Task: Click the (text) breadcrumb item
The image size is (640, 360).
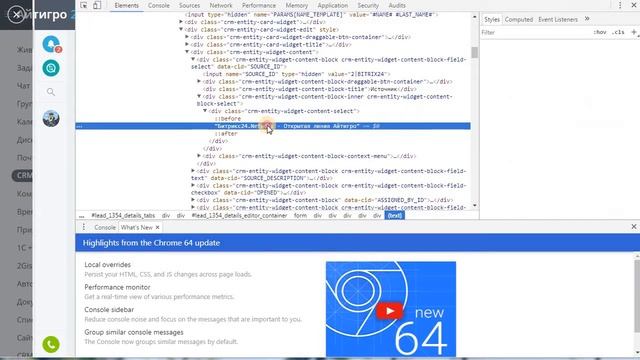Action: point(395,215)
